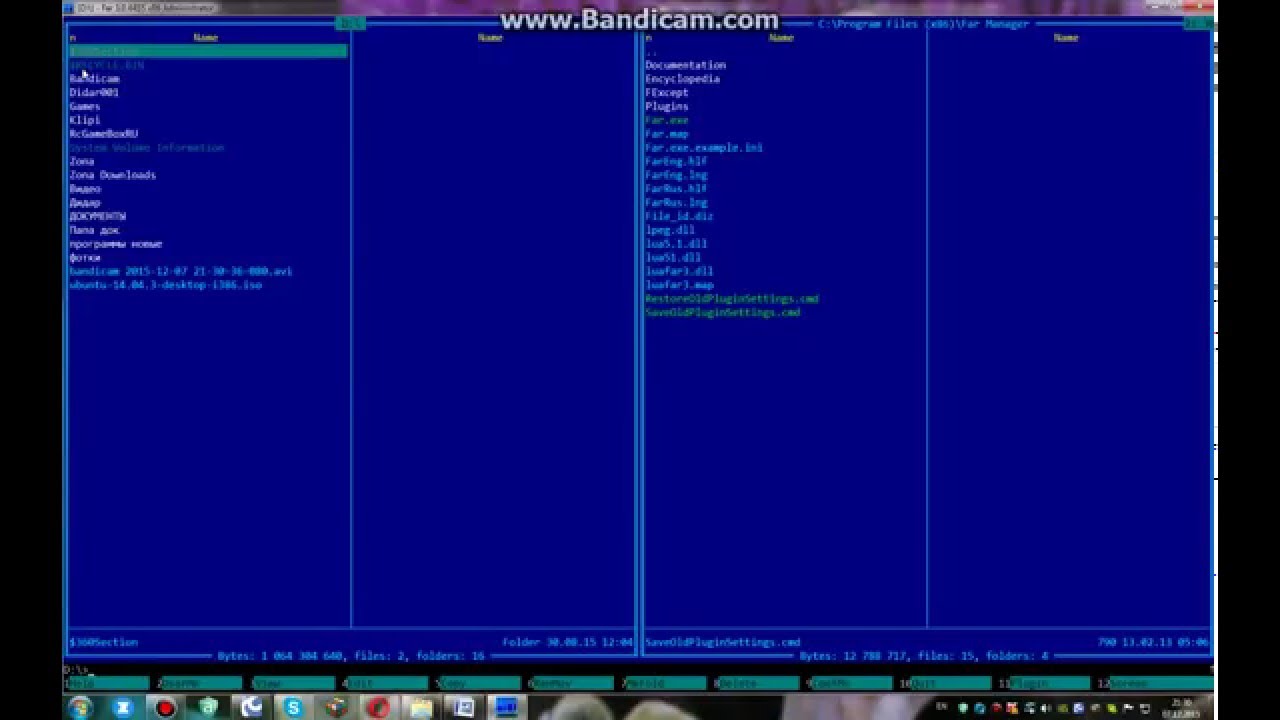Select the FarRus.hlf file
This screenshot has width=1280, height=720.
pyautogui.click(x=676, y=189)
